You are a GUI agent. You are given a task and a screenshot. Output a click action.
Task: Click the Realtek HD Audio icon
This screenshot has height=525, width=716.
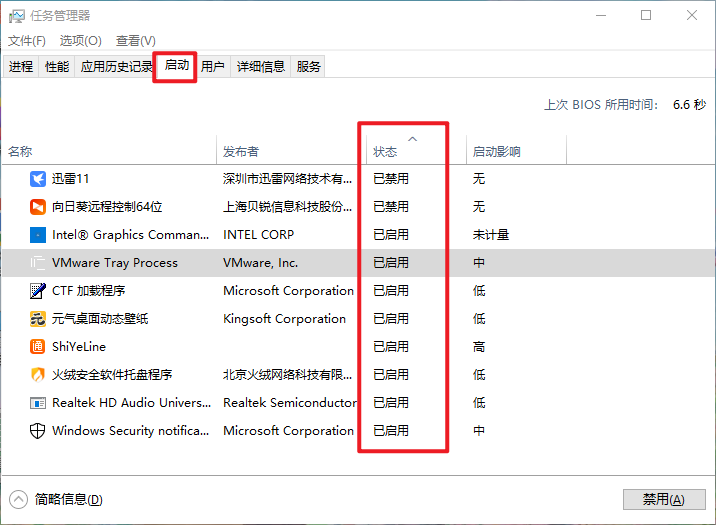tap(37, 403)
